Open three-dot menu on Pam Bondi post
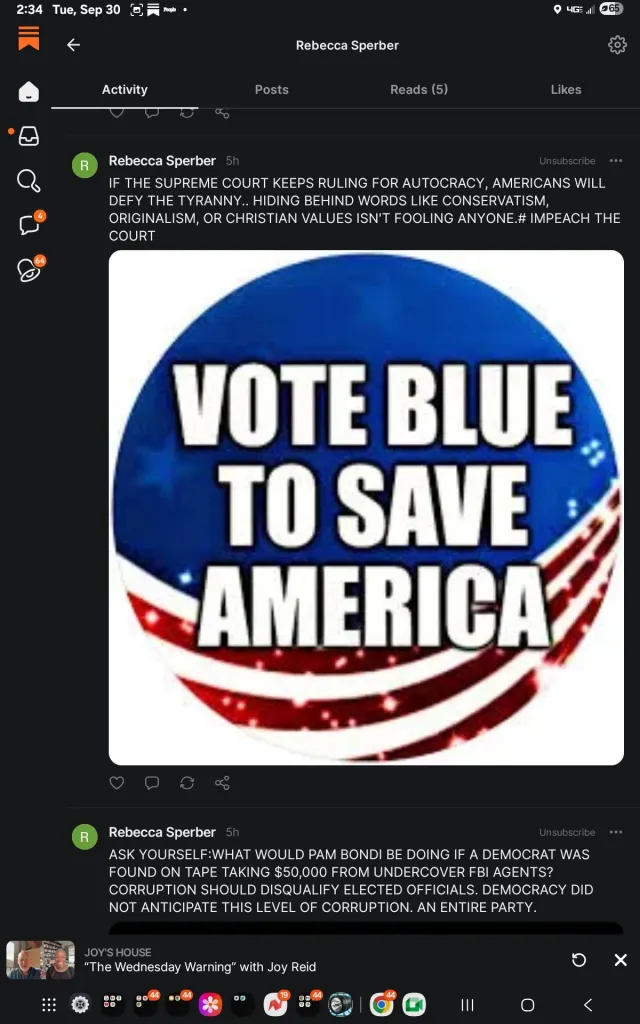Viewport: 640px width, 1024px height. click(616, 832)
